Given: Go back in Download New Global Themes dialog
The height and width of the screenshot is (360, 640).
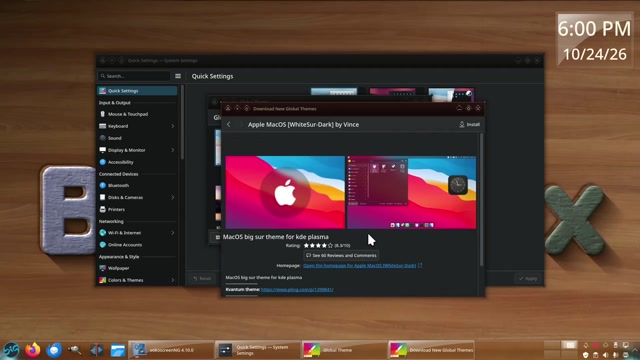Looking at the screenshot, I should pyautogui.click(x=229, y=124).
